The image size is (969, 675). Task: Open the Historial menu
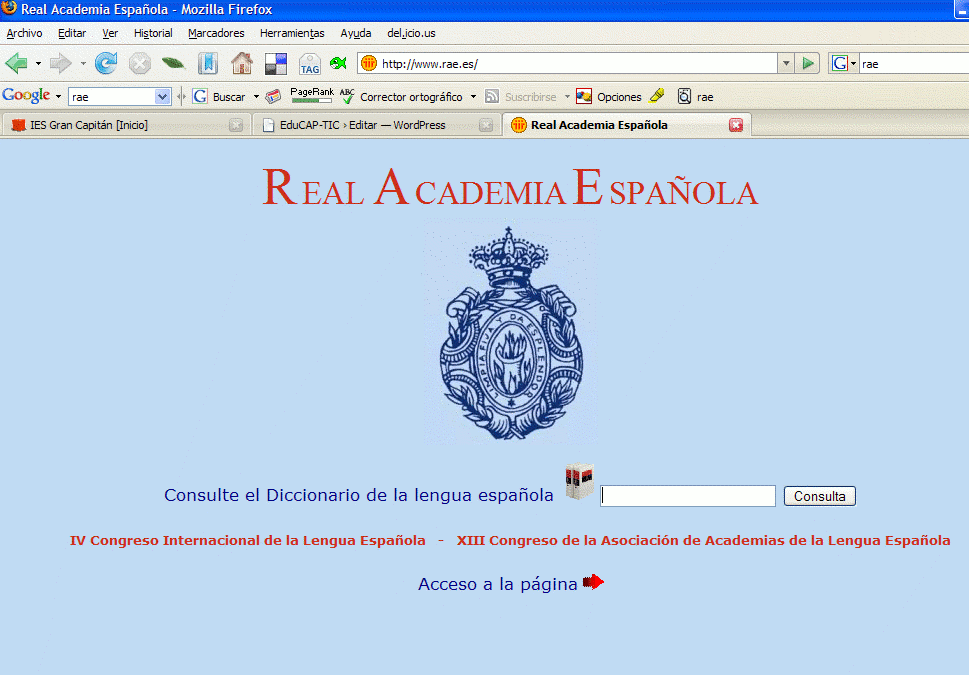pyautogui.click(x=153, y=33)
